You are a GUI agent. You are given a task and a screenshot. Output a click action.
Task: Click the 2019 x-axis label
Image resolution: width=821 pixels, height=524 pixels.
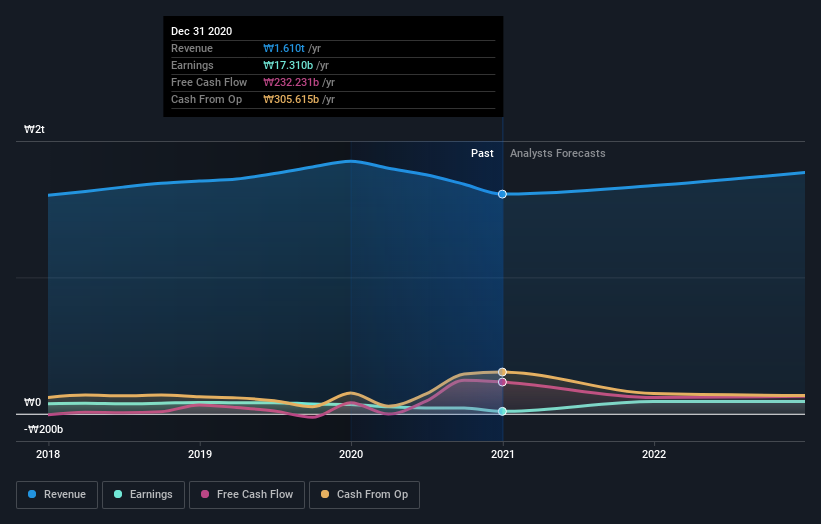pos(200,454)
